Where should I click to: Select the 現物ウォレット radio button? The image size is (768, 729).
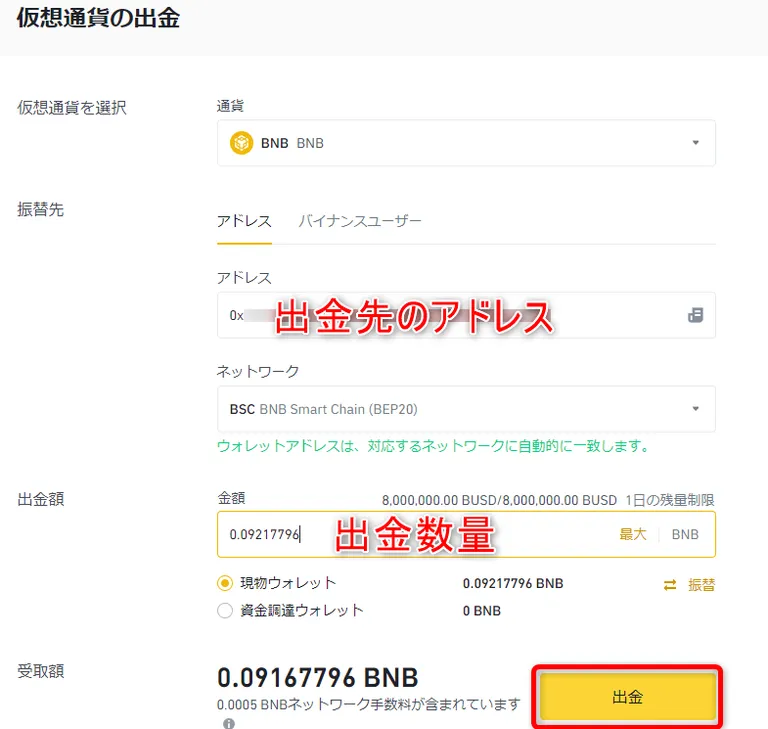(x=225, y=583)
